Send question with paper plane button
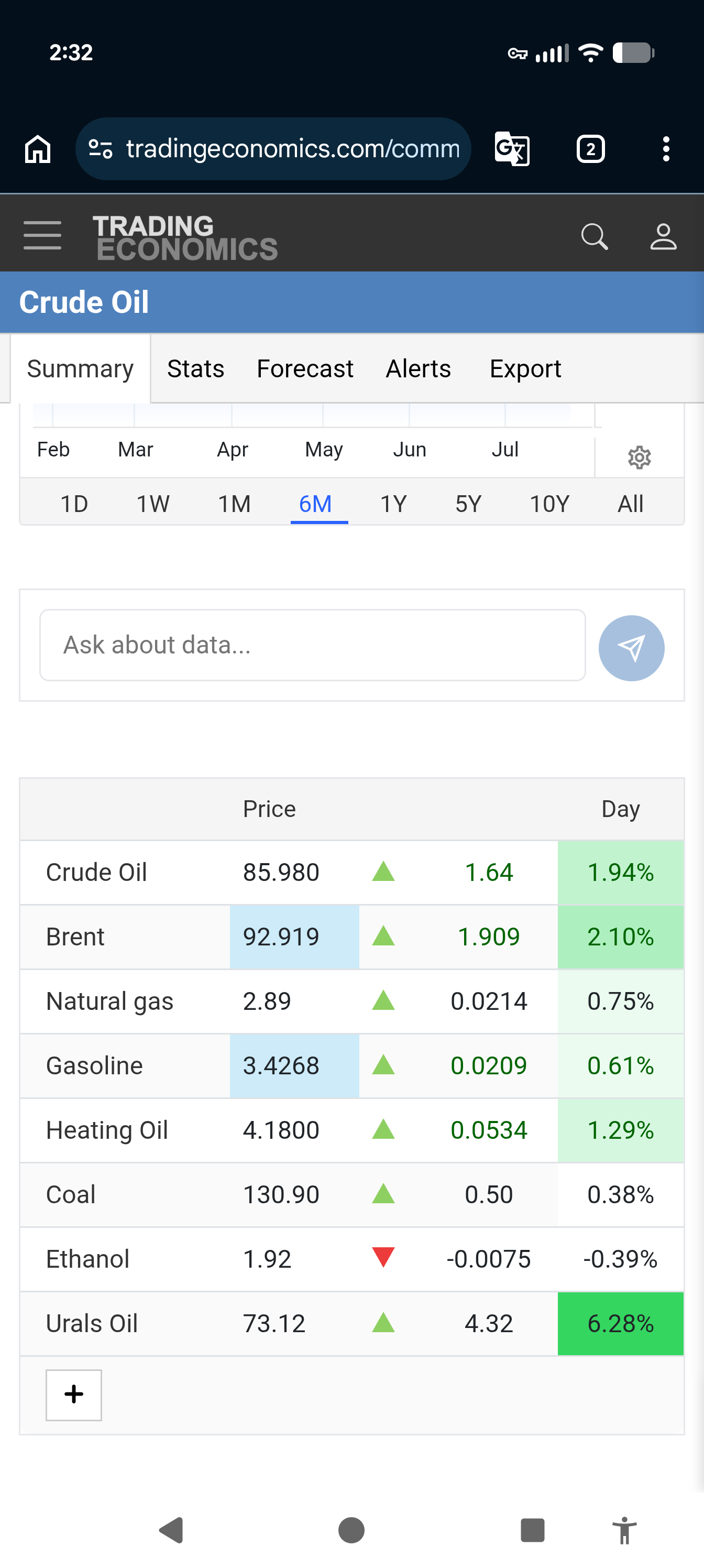The width and height of the screenshot is (704, 1568). click(631, 648)
